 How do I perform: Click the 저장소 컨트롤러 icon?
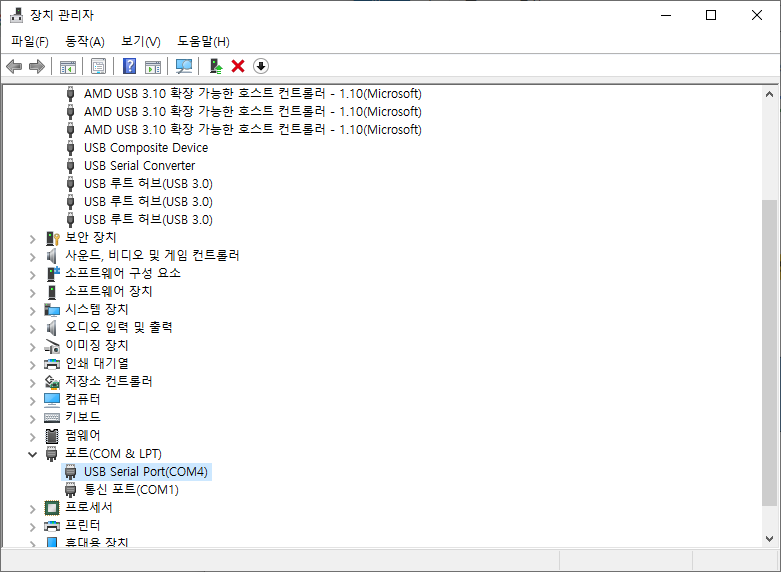click(52, 382)
